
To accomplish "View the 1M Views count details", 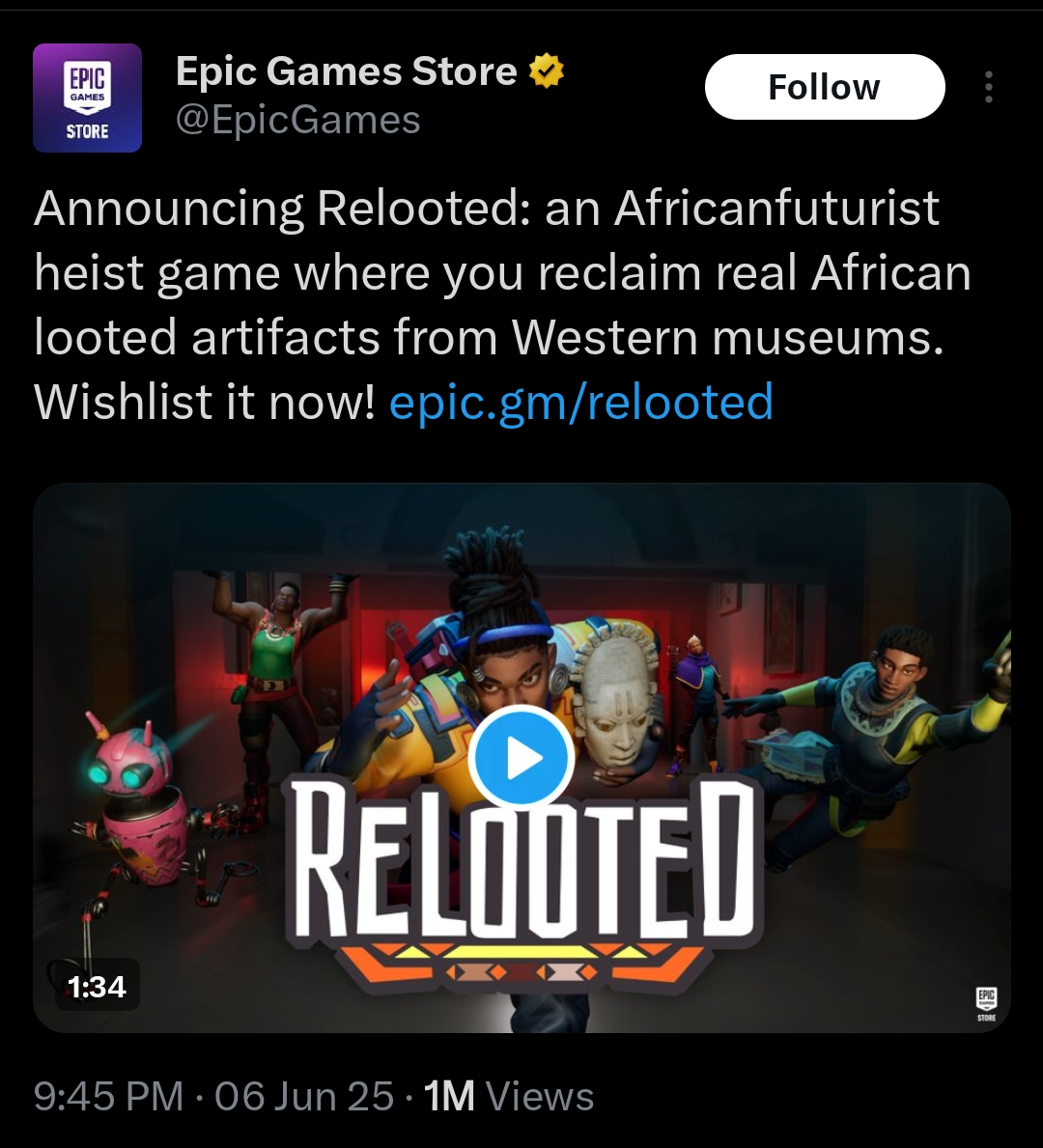I will (508, 1096).
